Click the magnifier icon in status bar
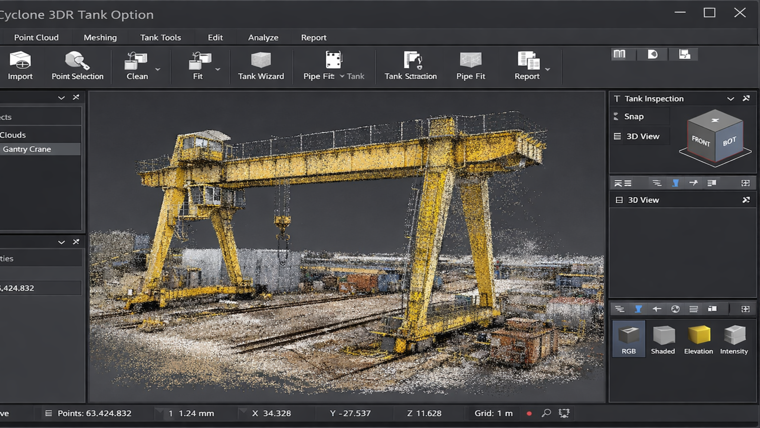 coord(546,413)
